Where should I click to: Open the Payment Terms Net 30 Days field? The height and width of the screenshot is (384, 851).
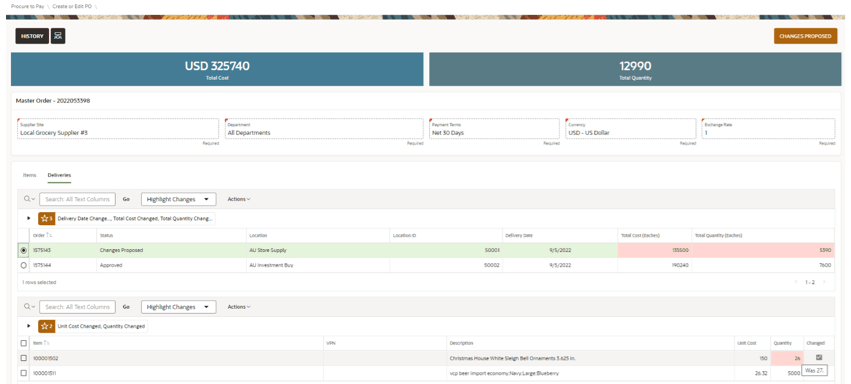(x=494, y=129)
